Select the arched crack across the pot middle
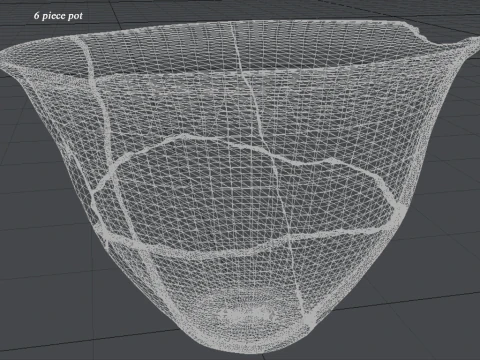 253,152
